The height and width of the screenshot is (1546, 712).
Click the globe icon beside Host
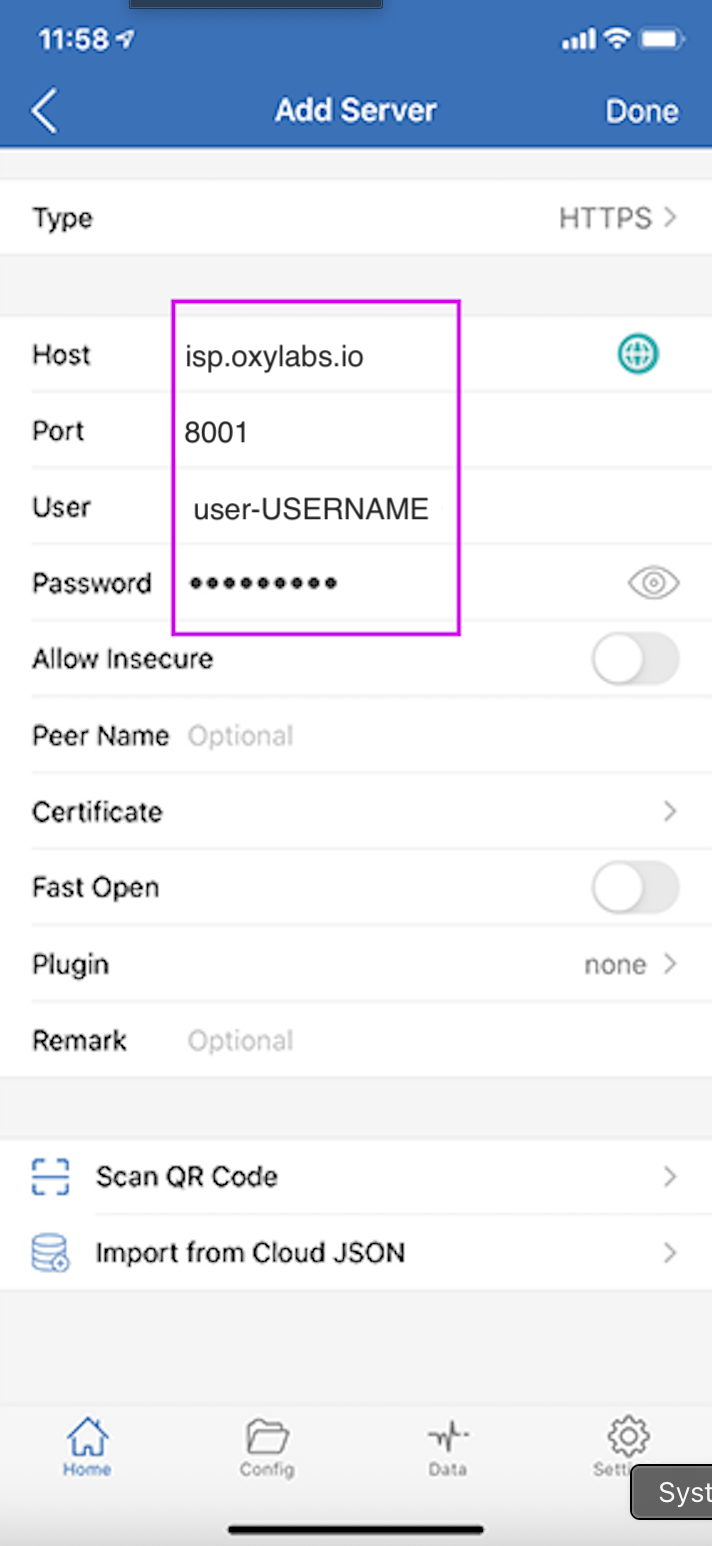click(x=638, y=355)
